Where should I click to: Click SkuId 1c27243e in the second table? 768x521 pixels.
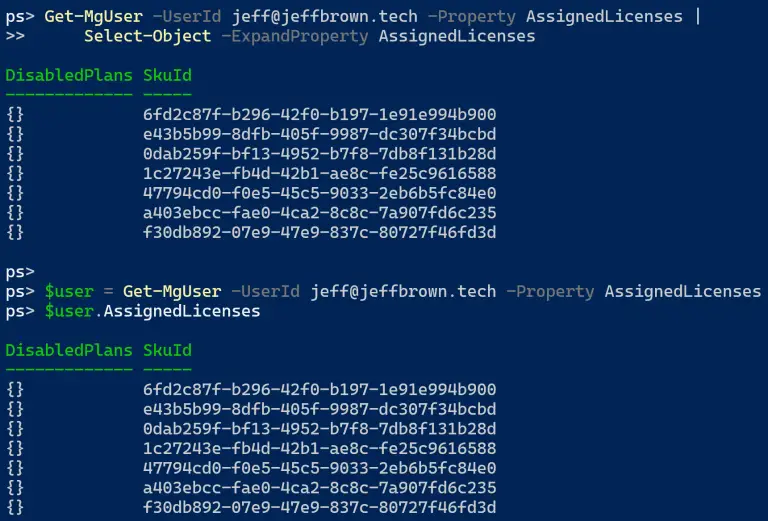pyautogui.click(x=320, y=448)
